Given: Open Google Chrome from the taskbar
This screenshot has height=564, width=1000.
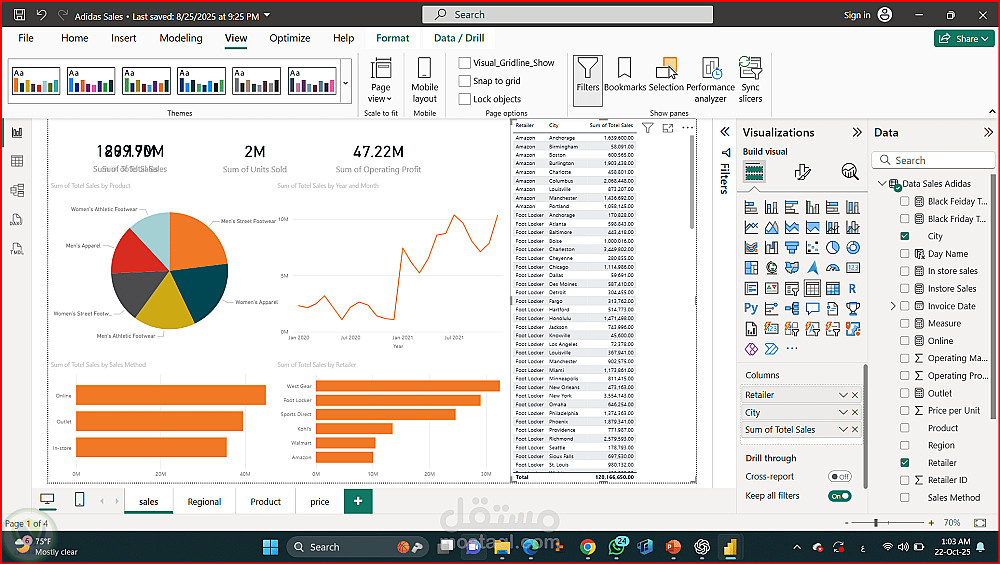Looking at the screenshot, I should coord(587,547).
